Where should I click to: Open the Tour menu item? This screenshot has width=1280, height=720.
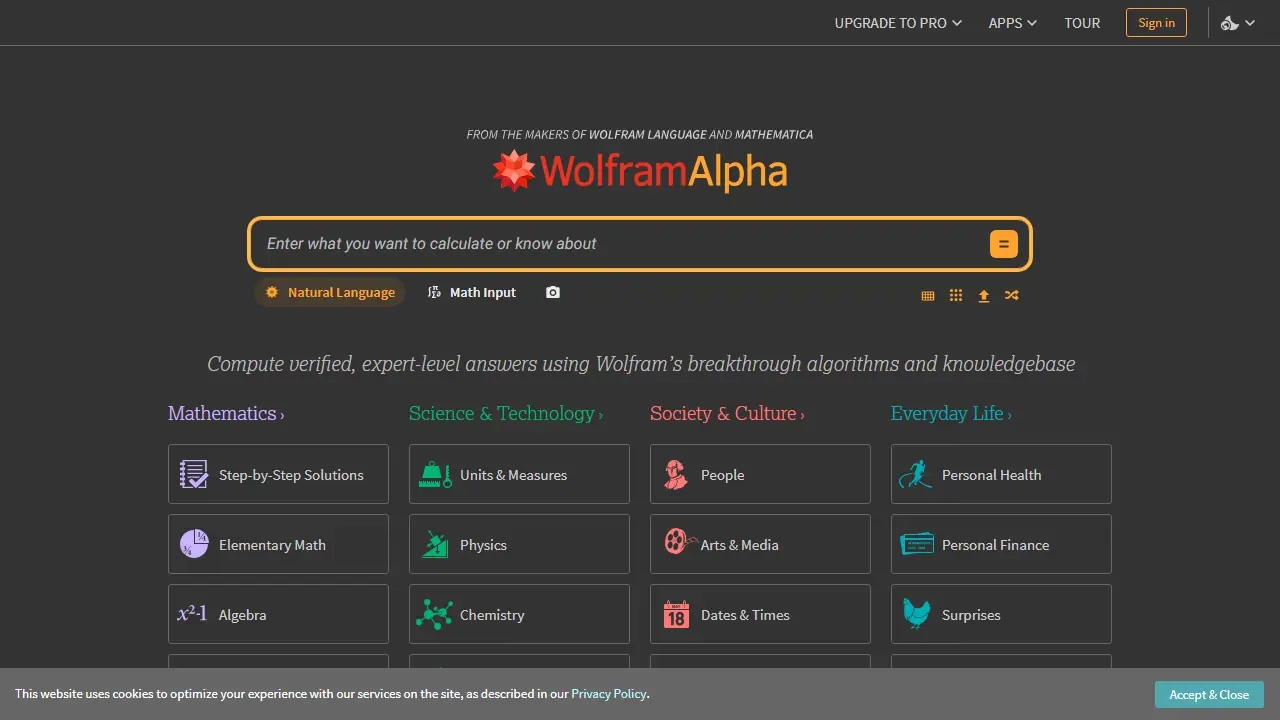point(1082,23)
